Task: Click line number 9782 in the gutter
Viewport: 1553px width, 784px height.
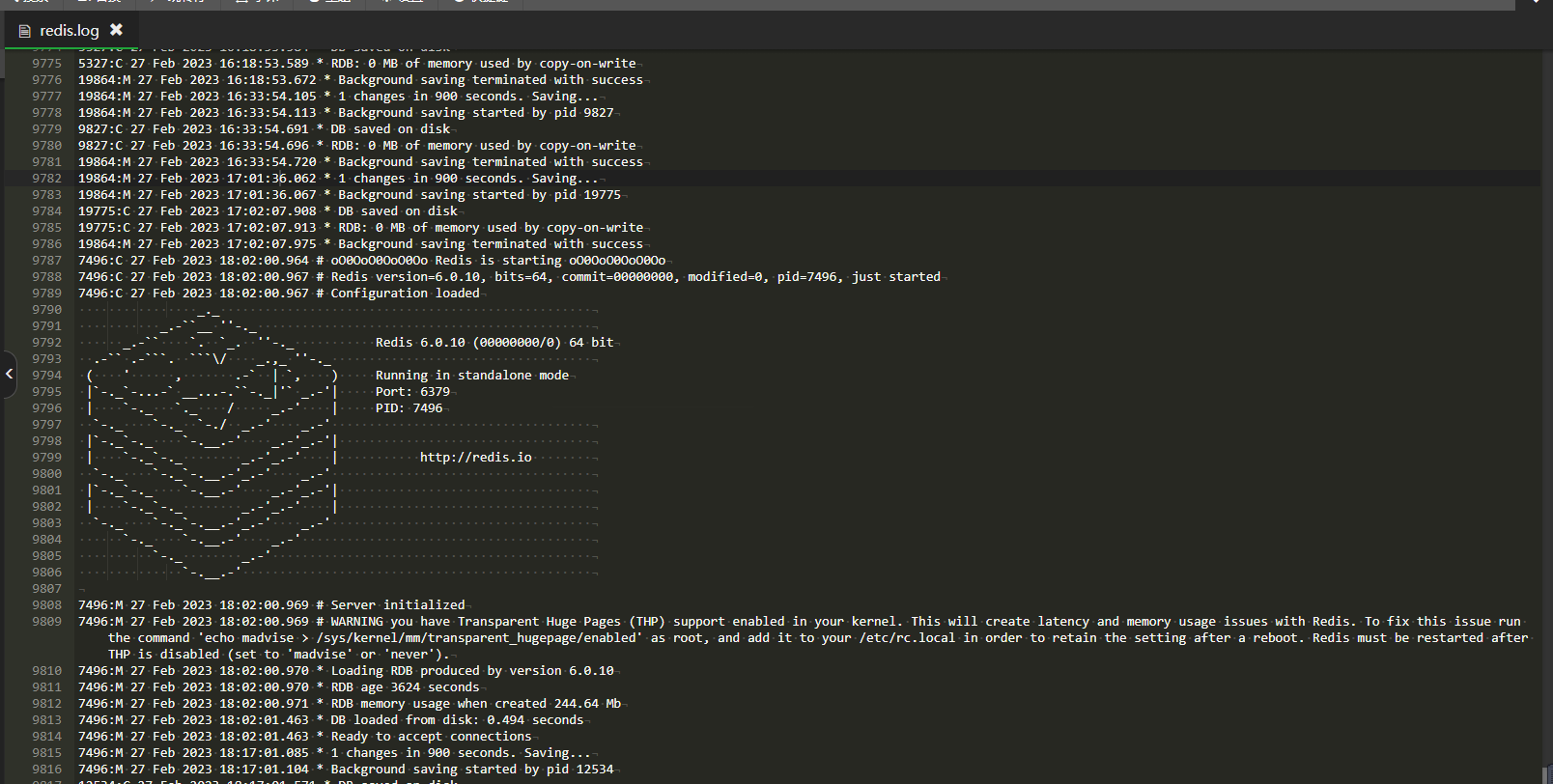Action: coord(46,179)
